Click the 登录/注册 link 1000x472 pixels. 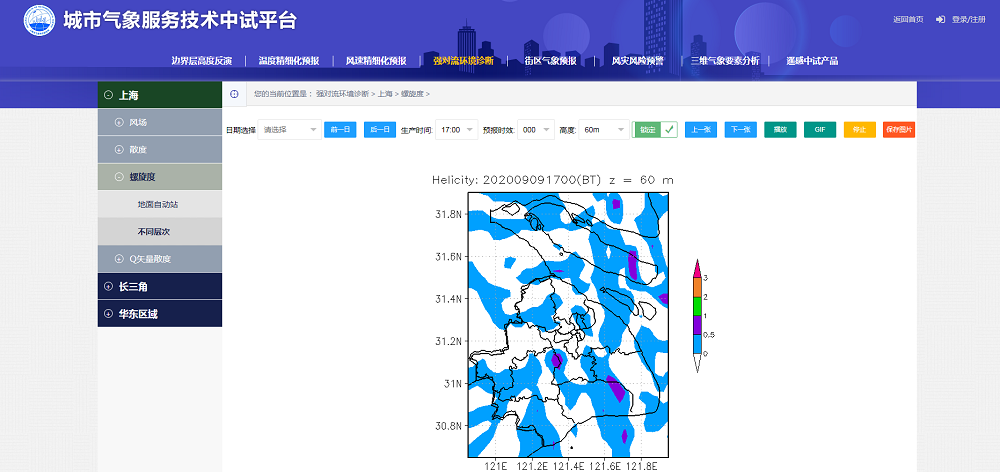pyautogui.click(x=969, y=20)
